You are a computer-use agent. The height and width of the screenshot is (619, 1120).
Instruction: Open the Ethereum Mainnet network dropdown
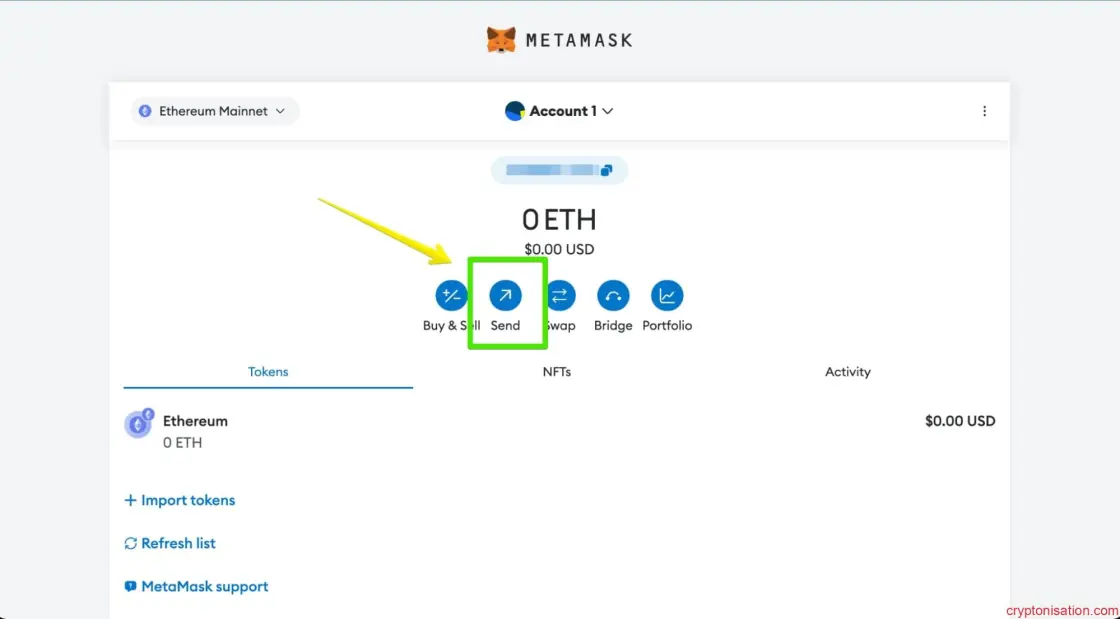coord(215,111)
